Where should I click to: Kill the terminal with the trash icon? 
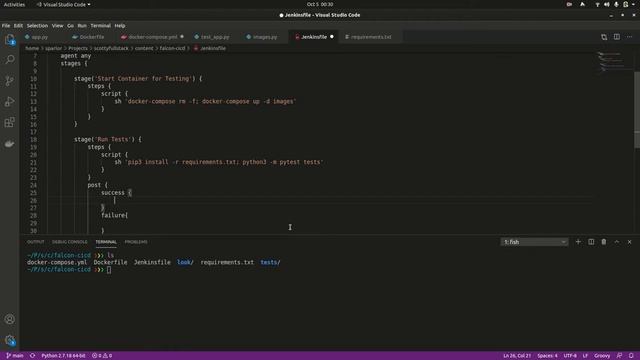[x=604, y=242]
